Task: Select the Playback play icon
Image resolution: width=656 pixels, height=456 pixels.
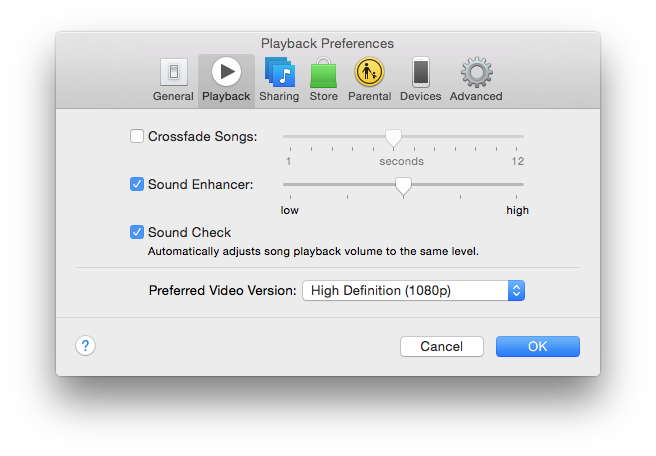Action: [226, 73]
